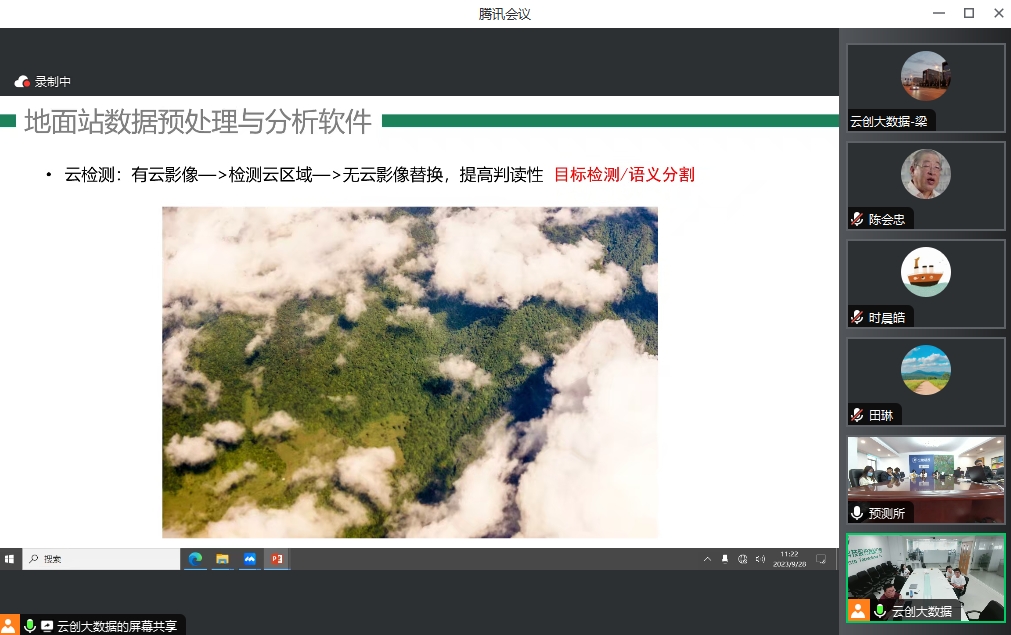Screen dimensions: 1011x635
Task: Open PowerPoint icon in shared taskbar
Action: (x=276, y=559)
